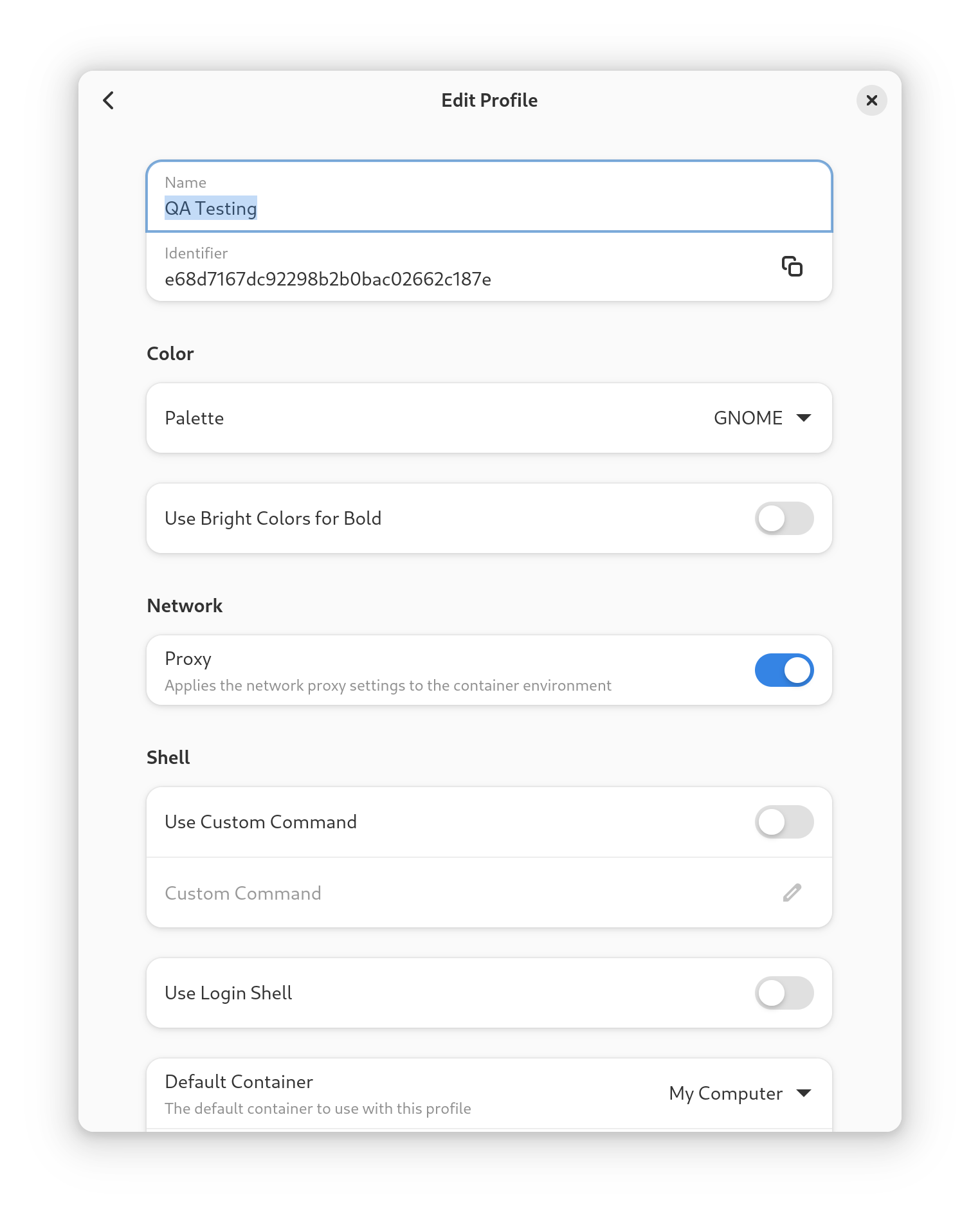The width and height of the screenshot is (980, 1218).
Task: Click the Proxy row description text
Action: coord(388,686)
